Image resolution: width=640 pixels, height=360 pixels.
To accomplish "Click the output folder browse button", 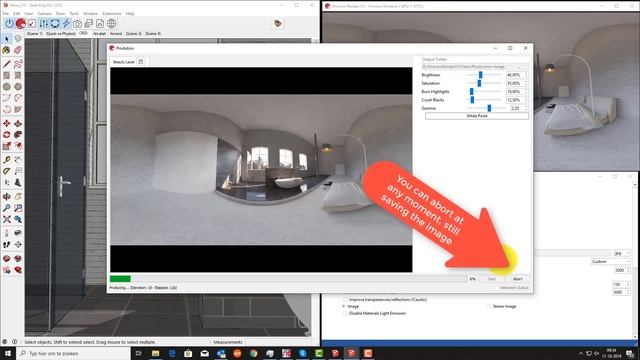I will [519, 67].
